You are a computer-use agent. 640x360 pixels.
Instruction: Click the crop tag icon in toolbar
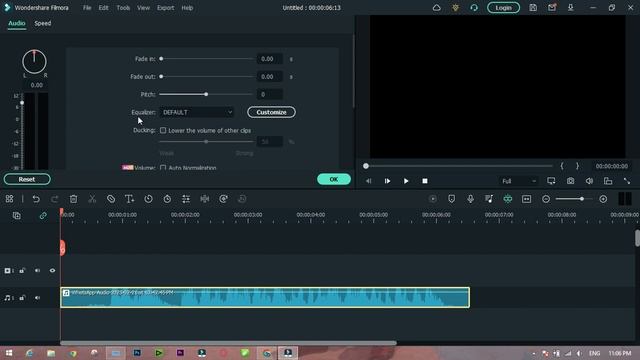pyautogui.click(x=111, y=199)
